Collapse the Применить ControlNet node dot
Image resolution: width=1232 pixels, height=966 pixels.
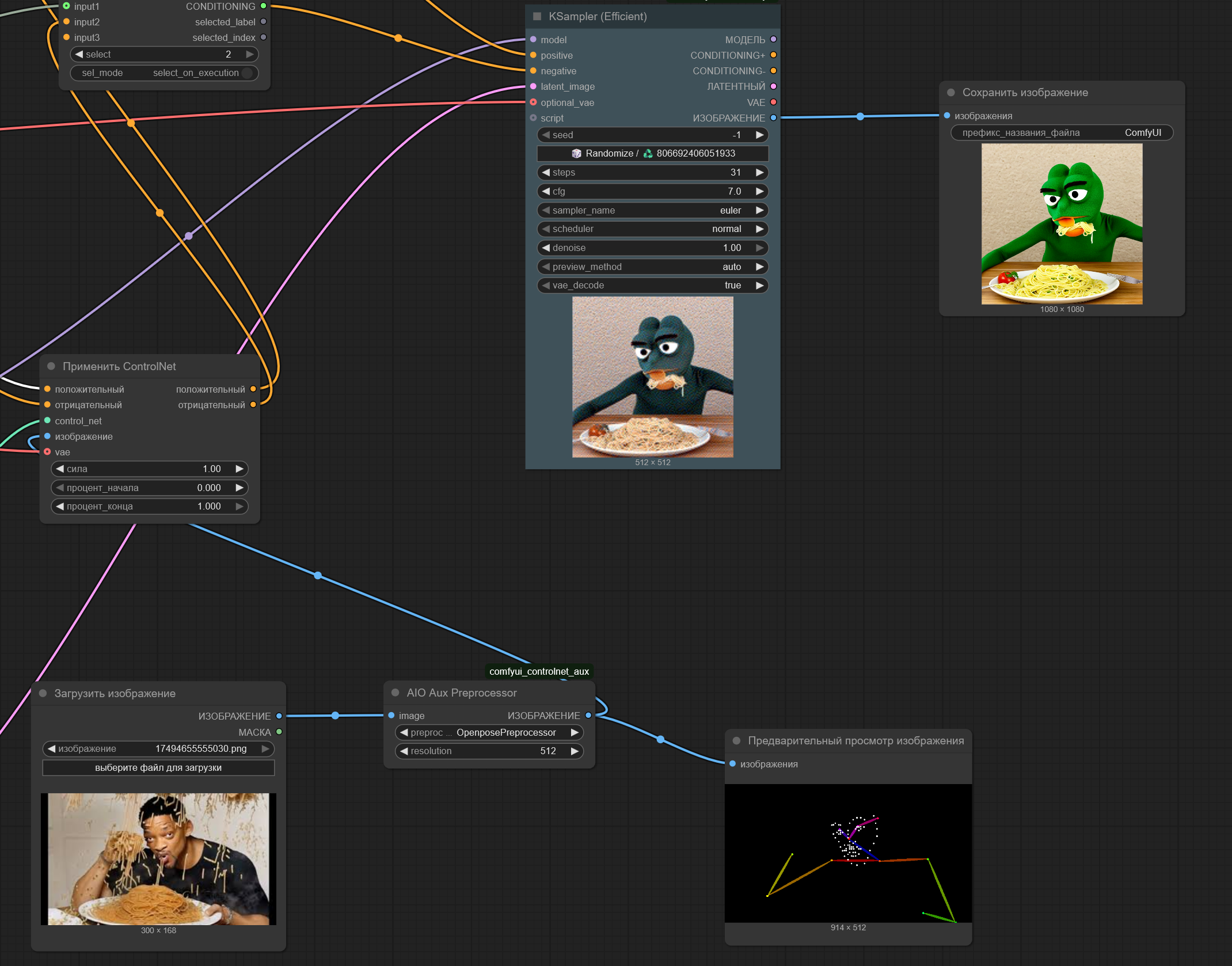pyautogui.click(x=51, y=366)
